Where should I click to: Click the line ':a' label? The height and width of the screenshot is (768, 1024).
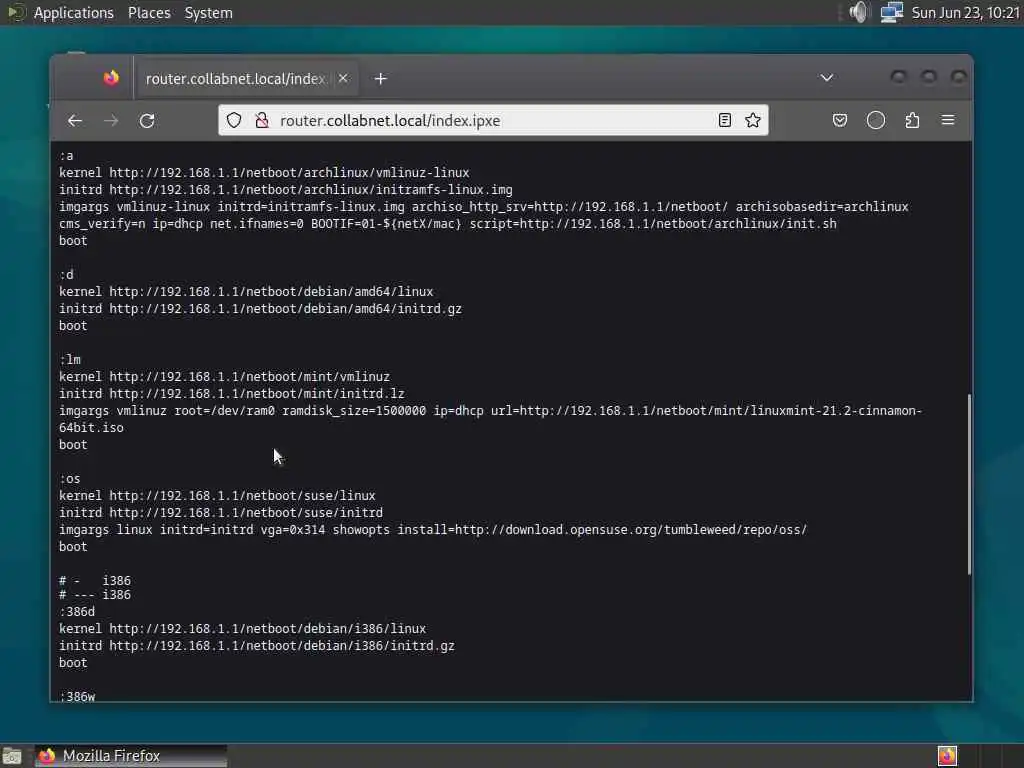click(x=66, y=155)
